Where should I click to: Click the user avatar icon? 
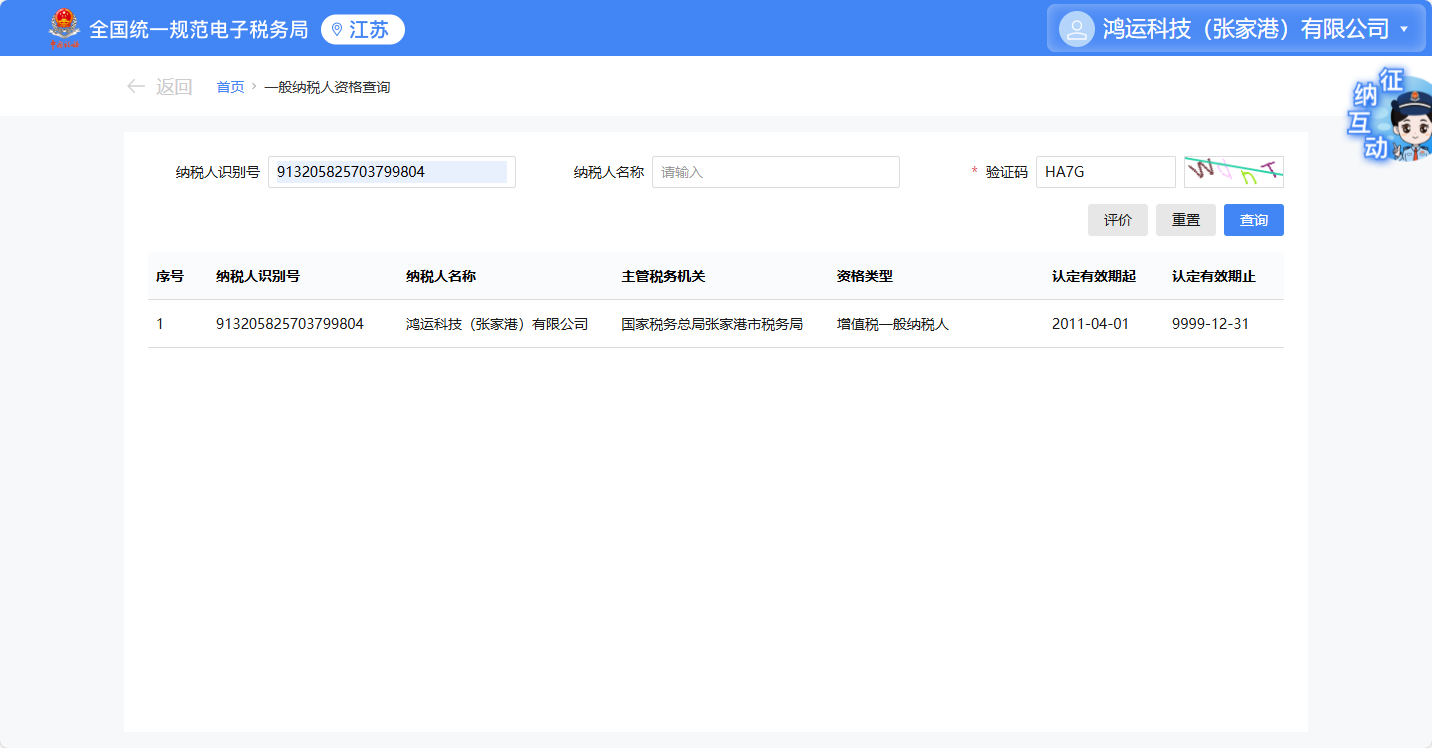click(1076, 29)
